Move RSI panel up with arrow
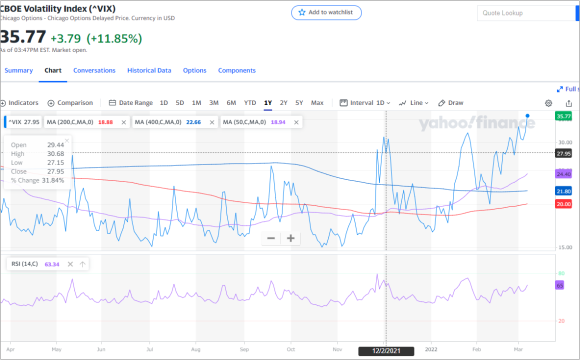Screen dimensions: 580x360 (82, 264)
